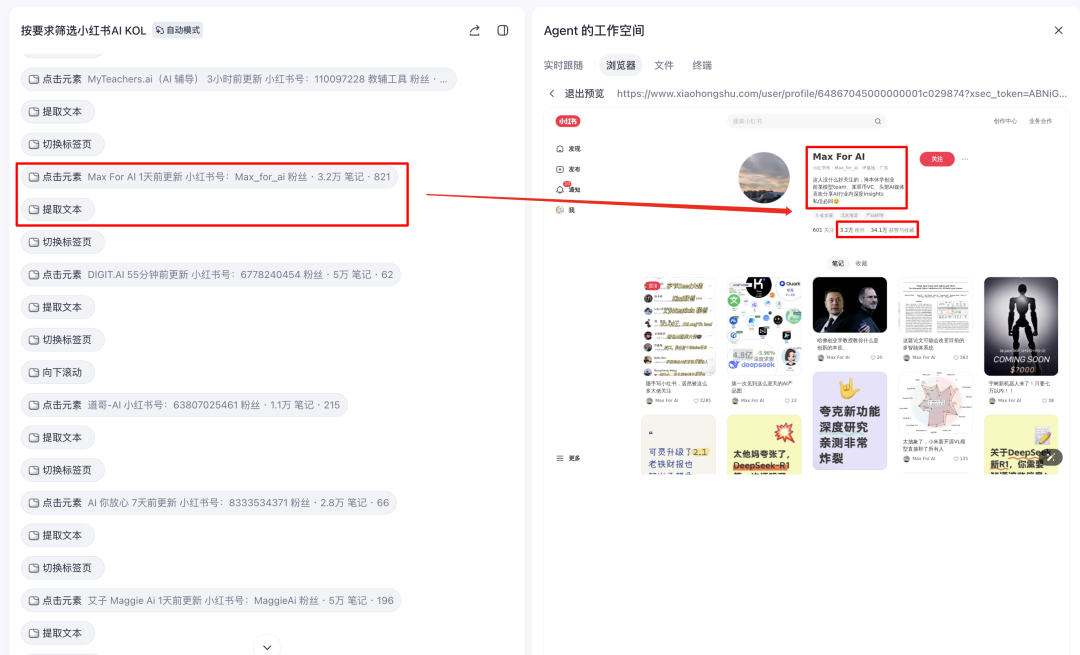Open the AI 你放心 点击元素 step

(209, 503)
